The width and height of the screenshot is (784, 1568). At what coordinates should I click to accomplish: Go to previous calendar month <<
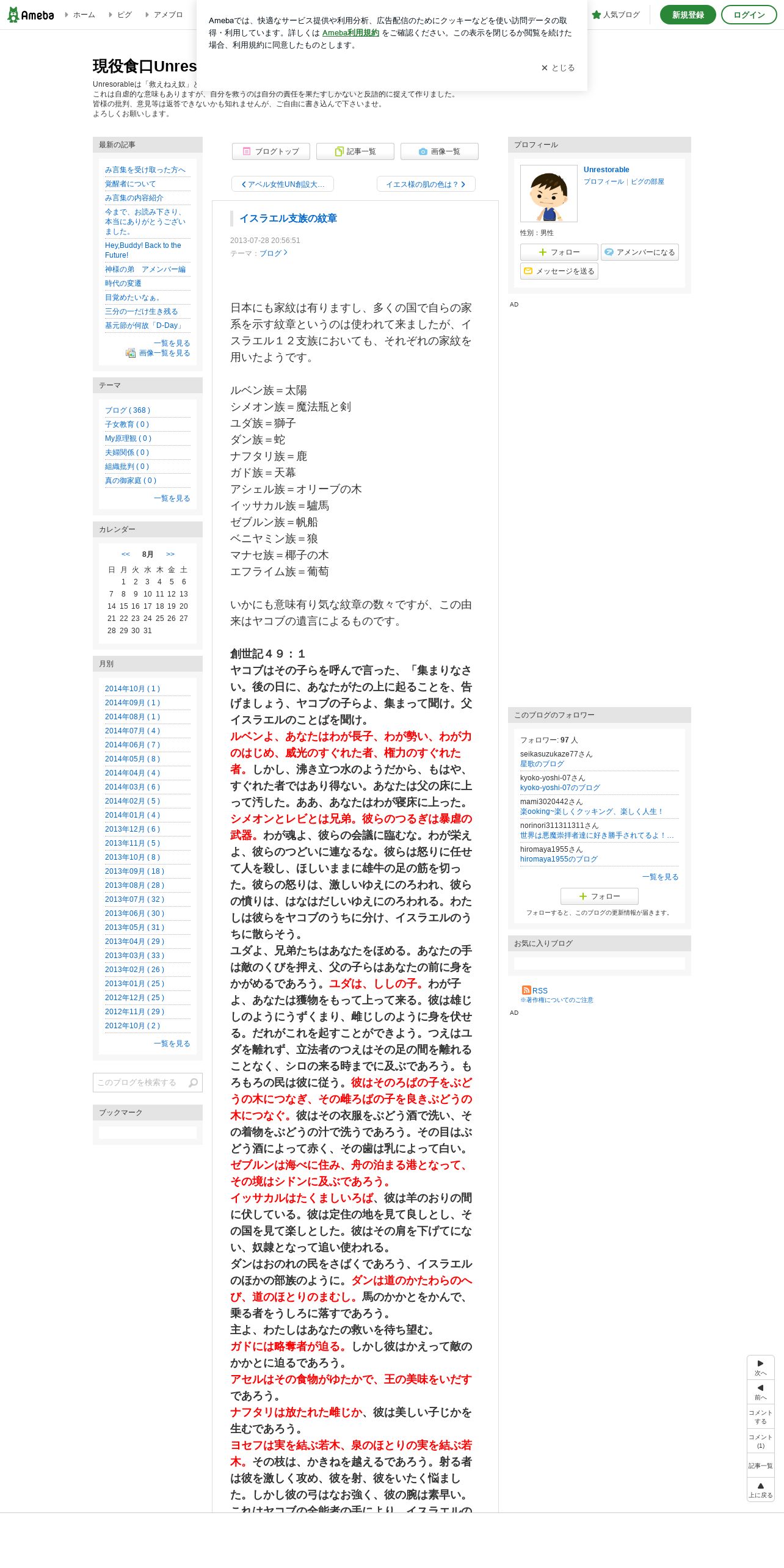tap(126, 554)
